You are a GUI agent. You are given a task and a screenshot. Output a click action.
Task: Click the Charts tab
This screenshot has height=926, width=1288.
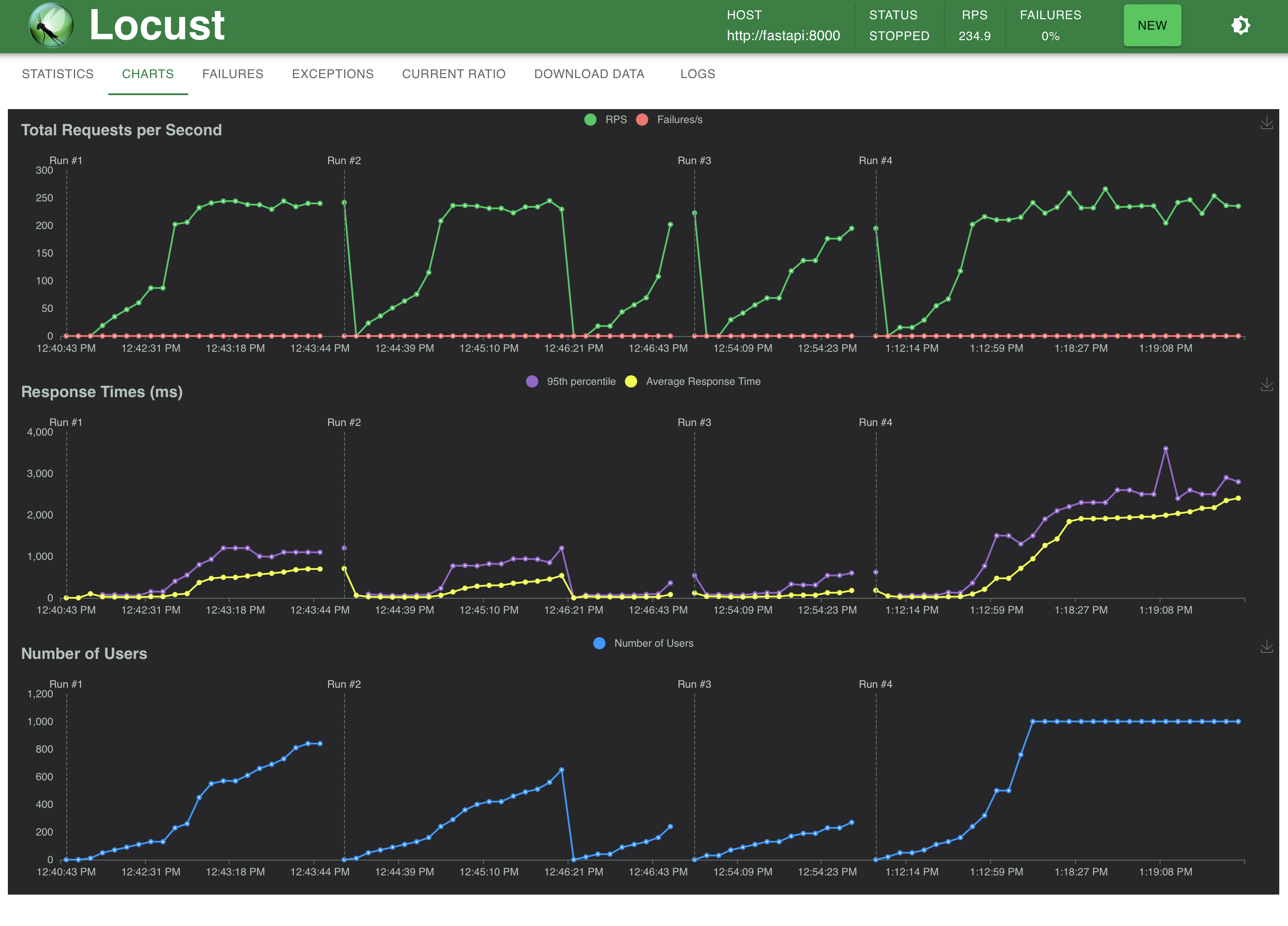click(x=148, y=74)
